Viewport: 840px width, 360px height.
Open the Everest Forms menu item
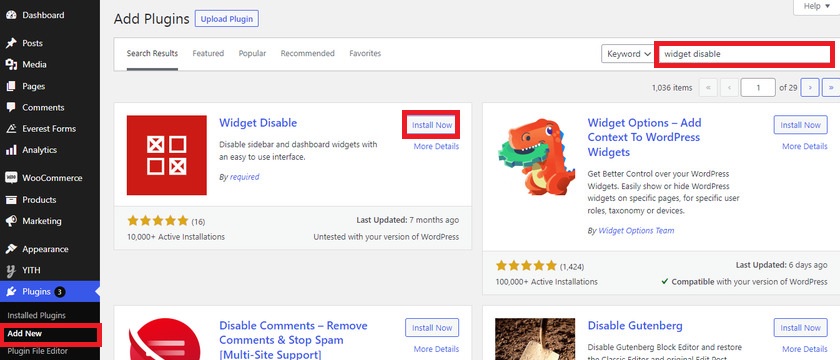click(50, 129)
